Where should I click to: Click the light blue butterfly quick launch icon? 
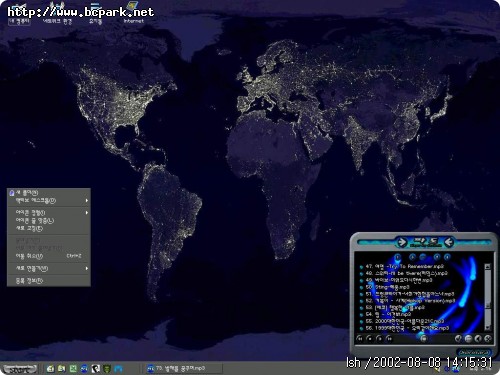point(118,369)
